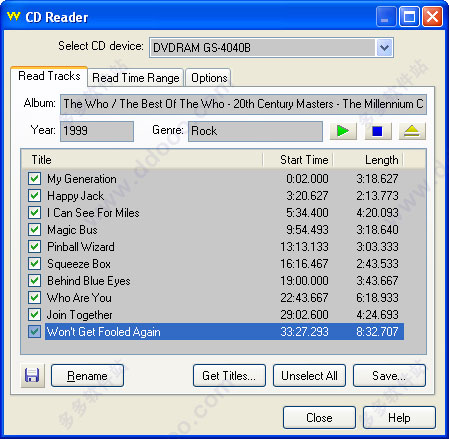Click the Year field showing 1999
This screenshot has height=439, width=449.
[x=97, y=131]
